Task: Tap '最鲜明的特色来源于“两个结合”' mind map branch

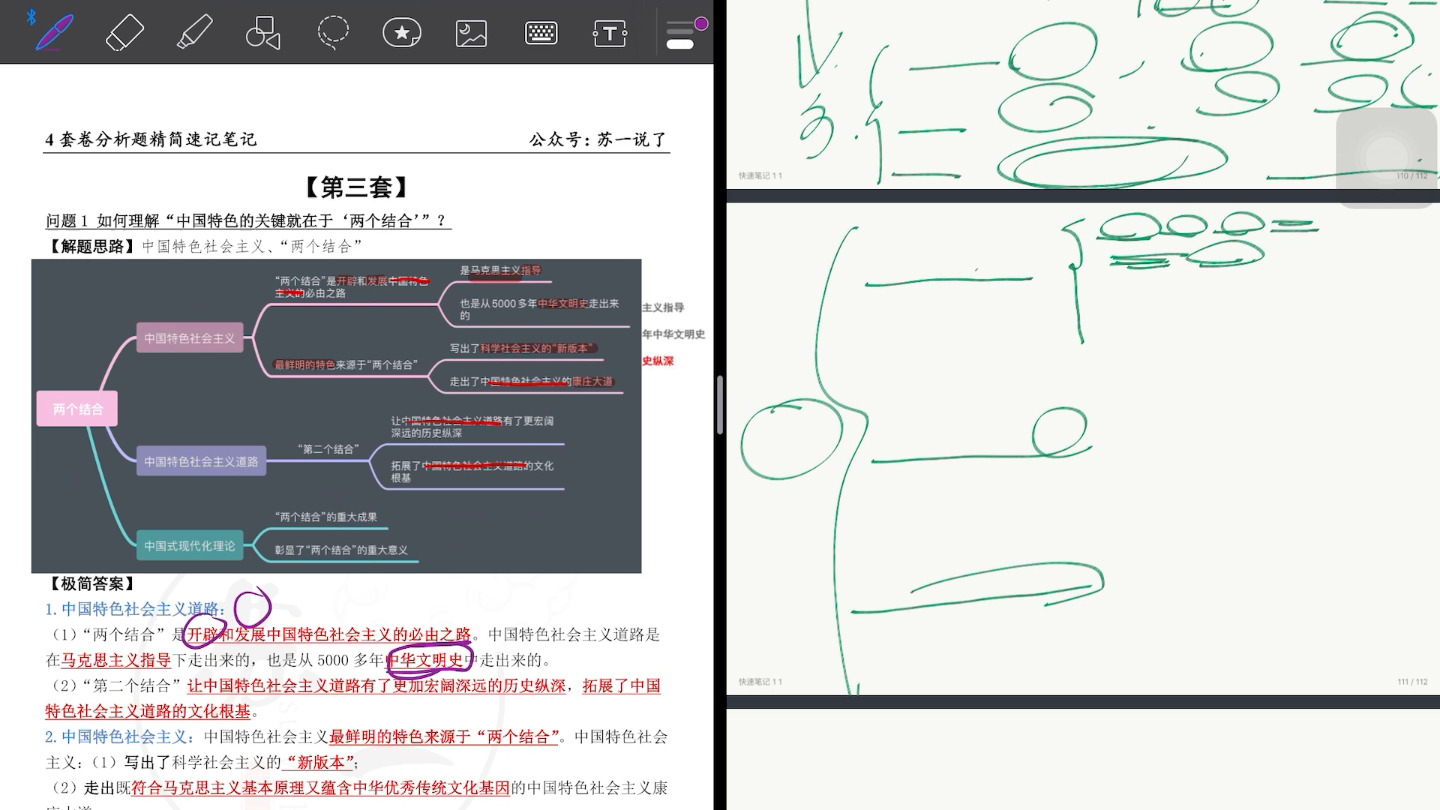Action: [346, 365]
